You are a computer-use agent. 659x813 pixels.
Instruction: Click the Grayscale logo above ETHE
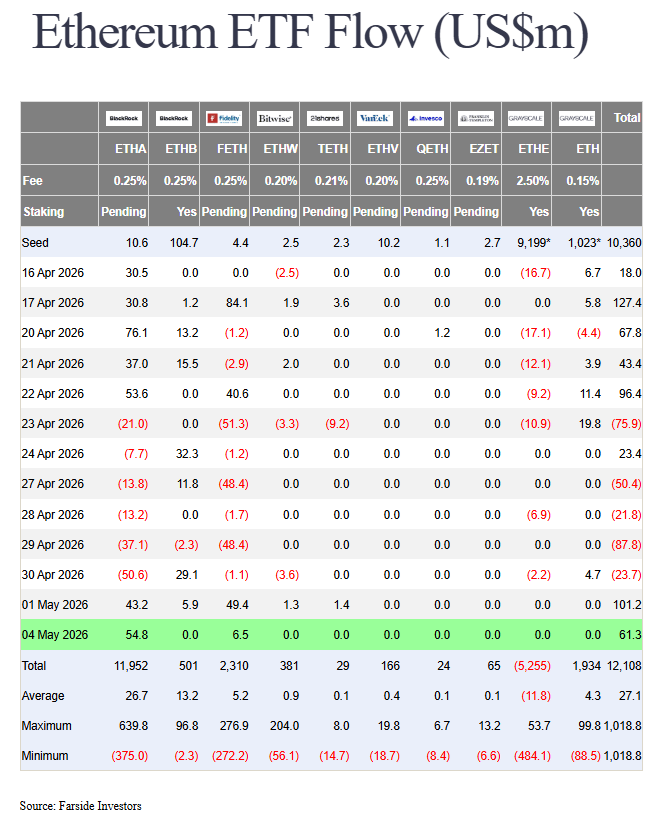(526, 118)
